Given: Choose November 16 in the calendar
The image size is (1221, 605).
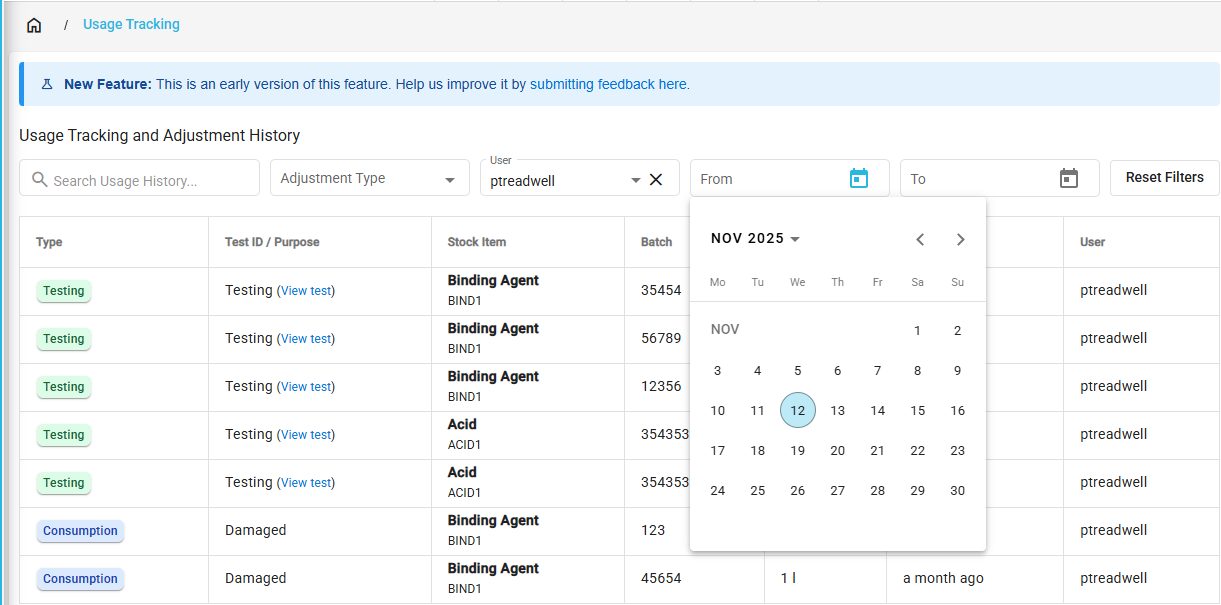Looking at the screenshot, I should (958, 410).
